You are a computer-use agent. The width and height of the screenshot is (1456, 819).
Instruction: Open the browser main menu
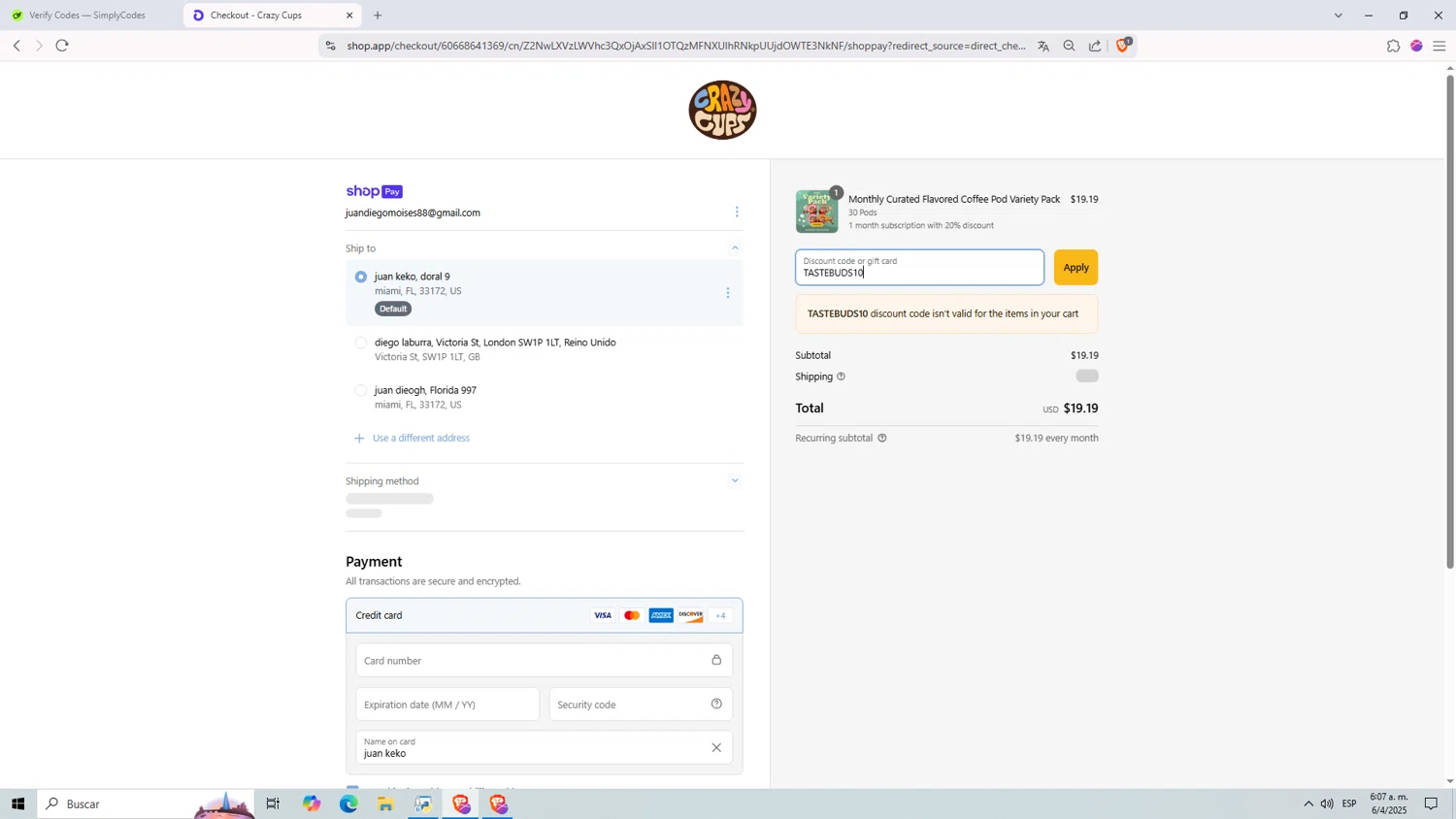coord(1439,46)
